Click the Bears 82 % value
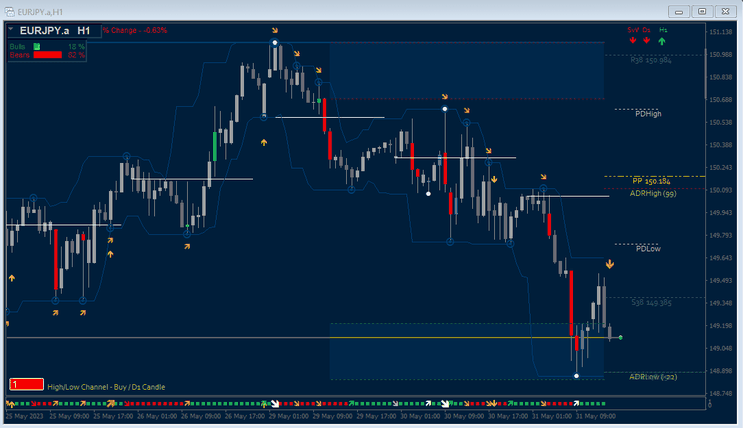 coord(76,55)
